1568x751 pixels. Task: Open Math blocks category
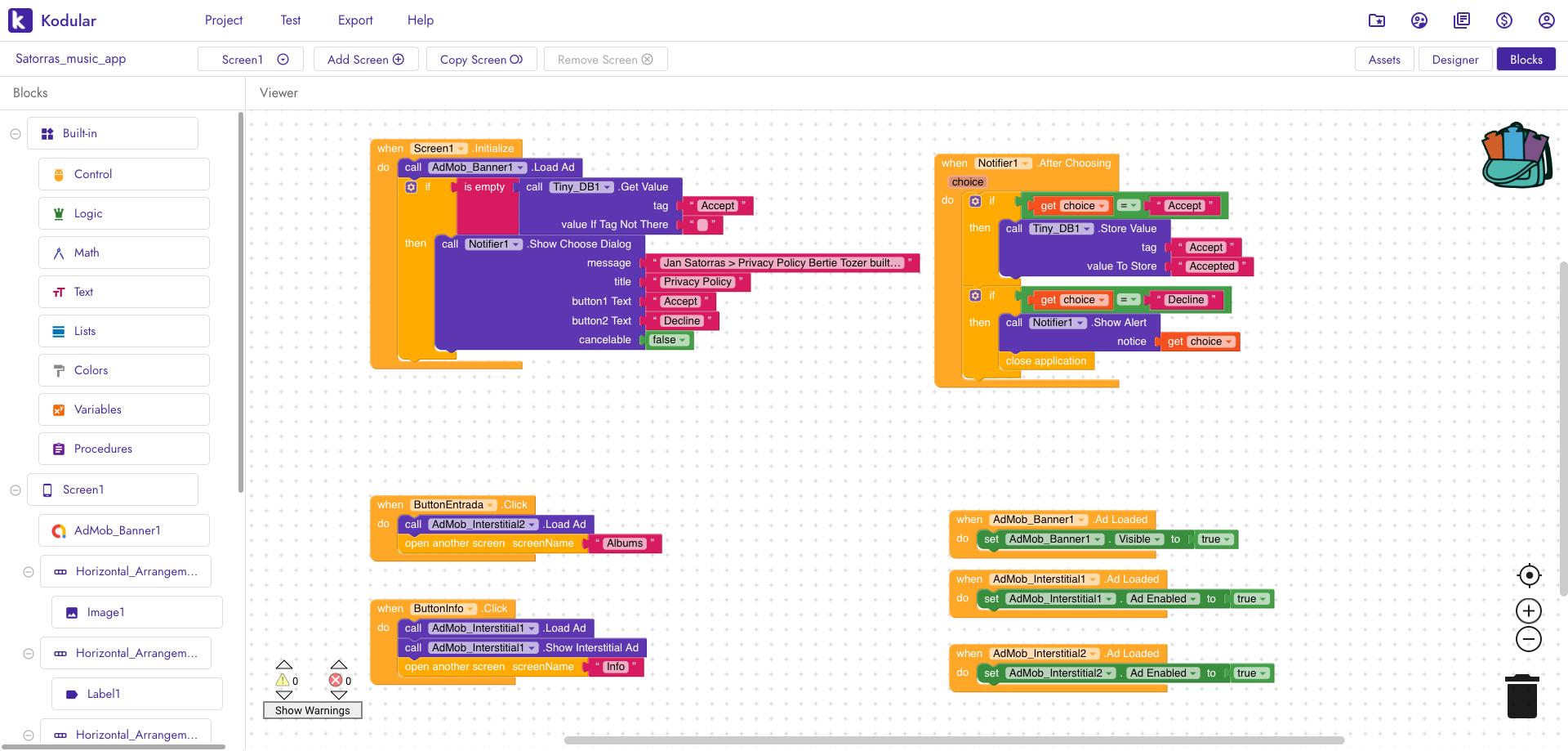coord(124,253)
